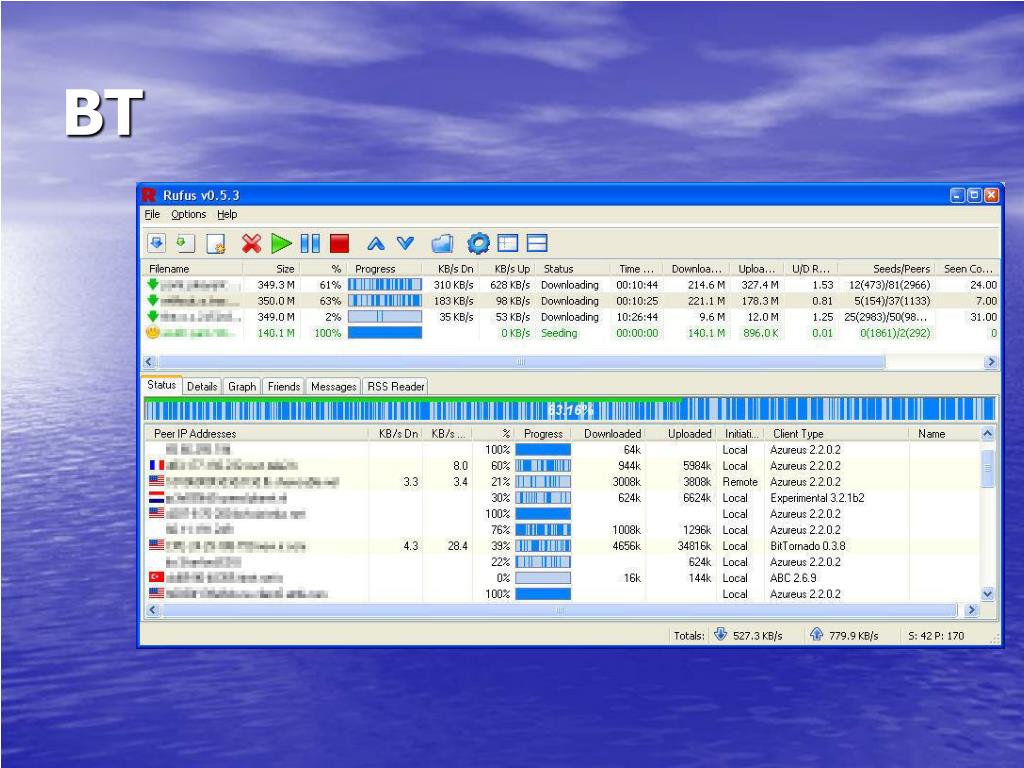The height and width of the screenshot is (768, 1024).
Task: Open the Friends tab
Action: [283, 387]
